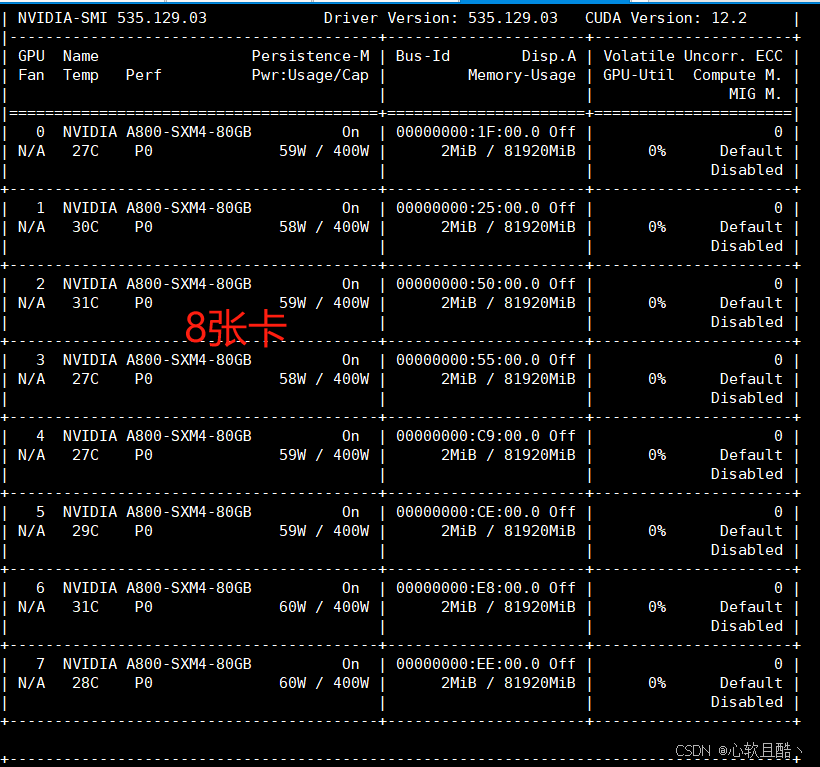Click bus id 00000000:25:00.0

pos(468,208)
